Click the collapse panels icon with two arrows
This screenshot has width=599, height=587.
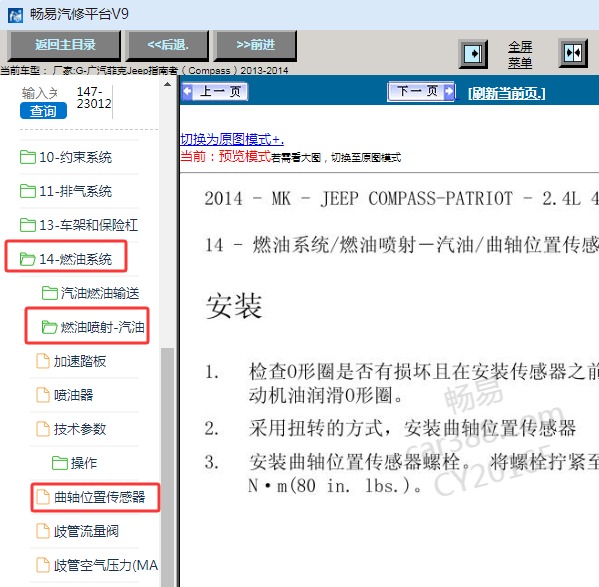[573, 53]
